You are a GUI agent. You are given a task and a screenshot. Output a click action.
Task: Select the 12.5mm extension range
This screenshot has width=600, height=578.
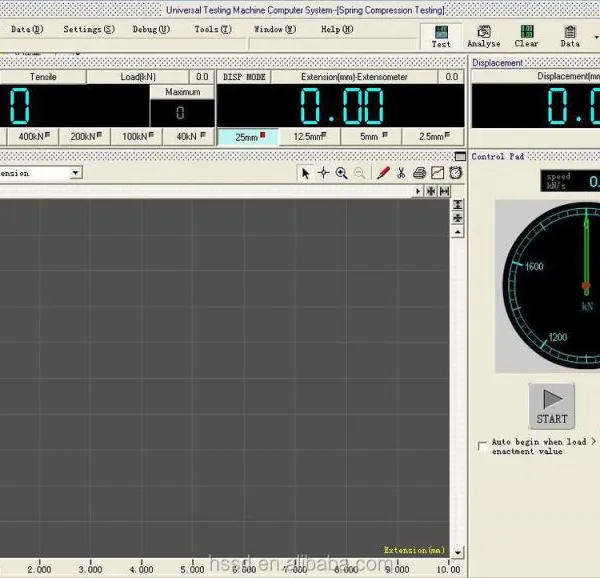click(310, 137)
